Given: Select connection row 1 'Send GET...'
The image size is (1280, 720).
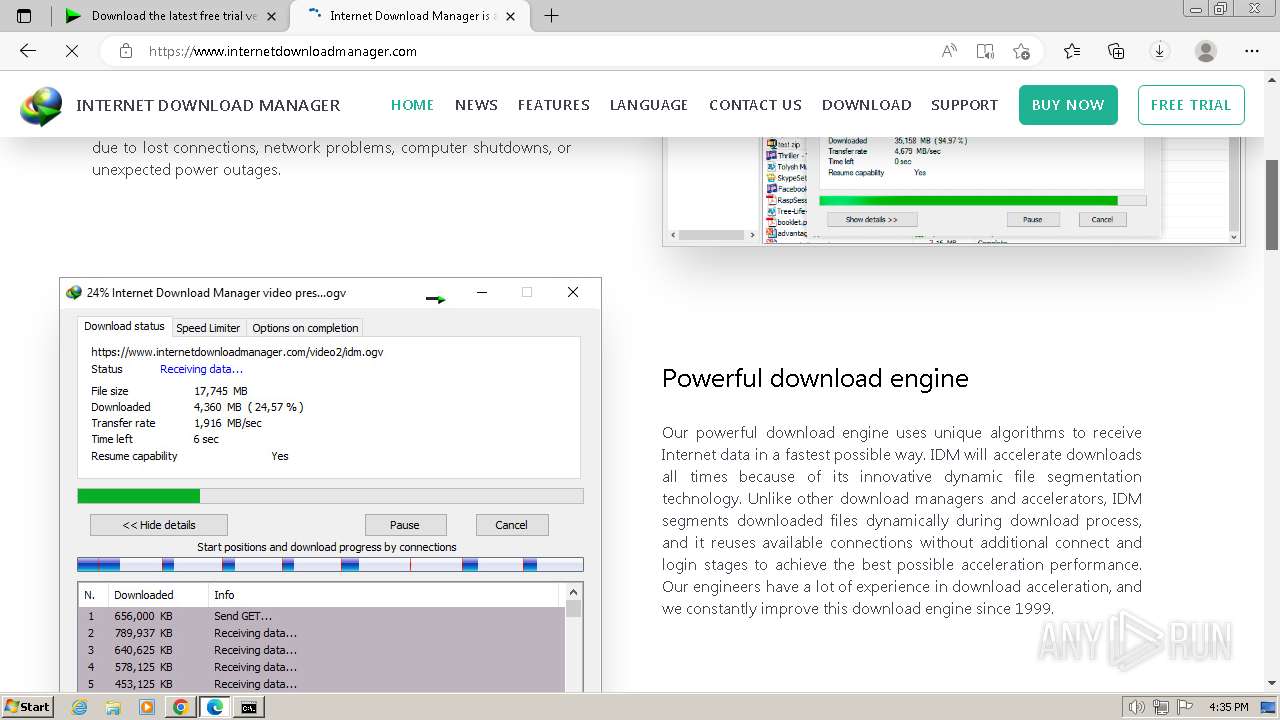Looking at the screenshot, I should [x=321, y=616].
